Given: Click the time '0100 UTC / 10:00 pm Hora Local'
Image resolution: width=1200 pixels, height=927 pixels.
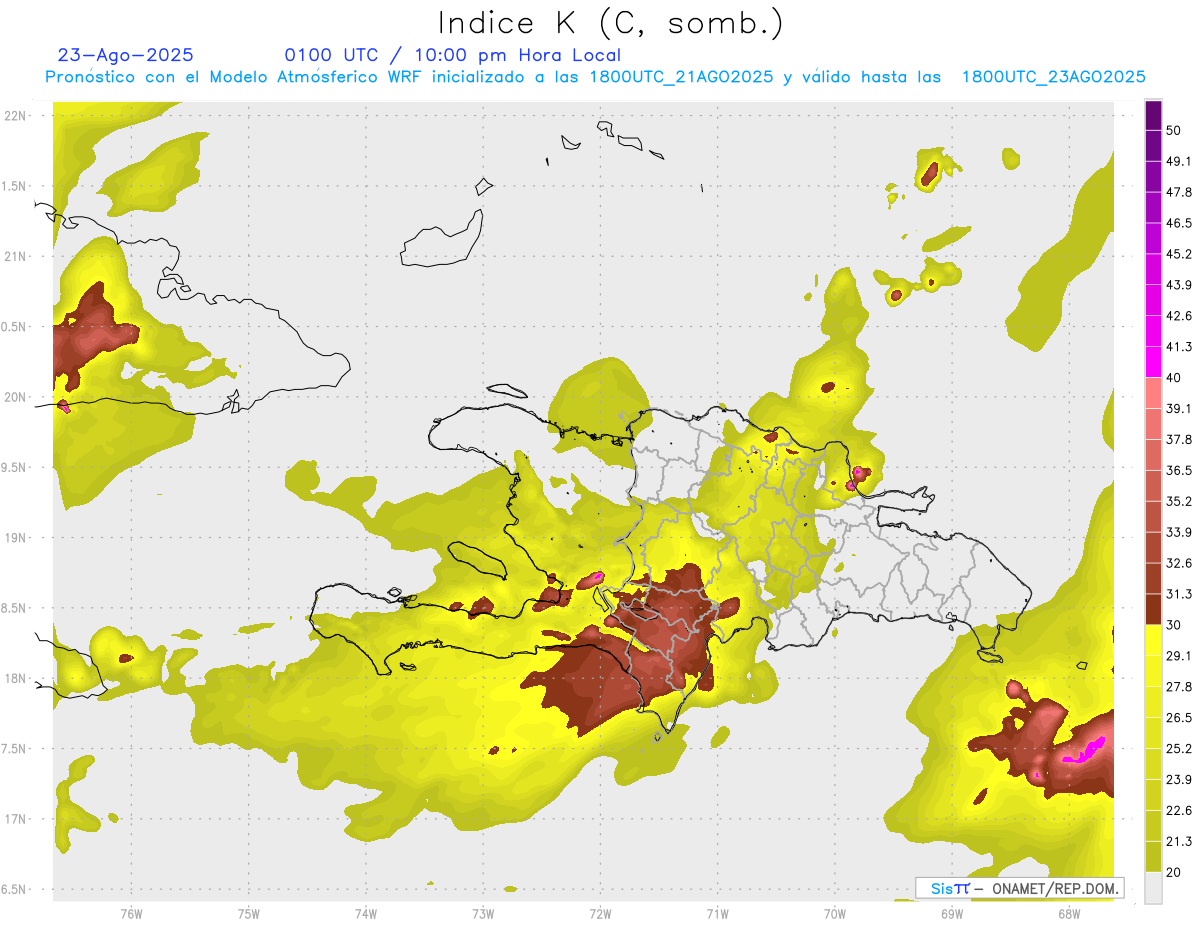Looking at the screenshot, I should point(452,56).
